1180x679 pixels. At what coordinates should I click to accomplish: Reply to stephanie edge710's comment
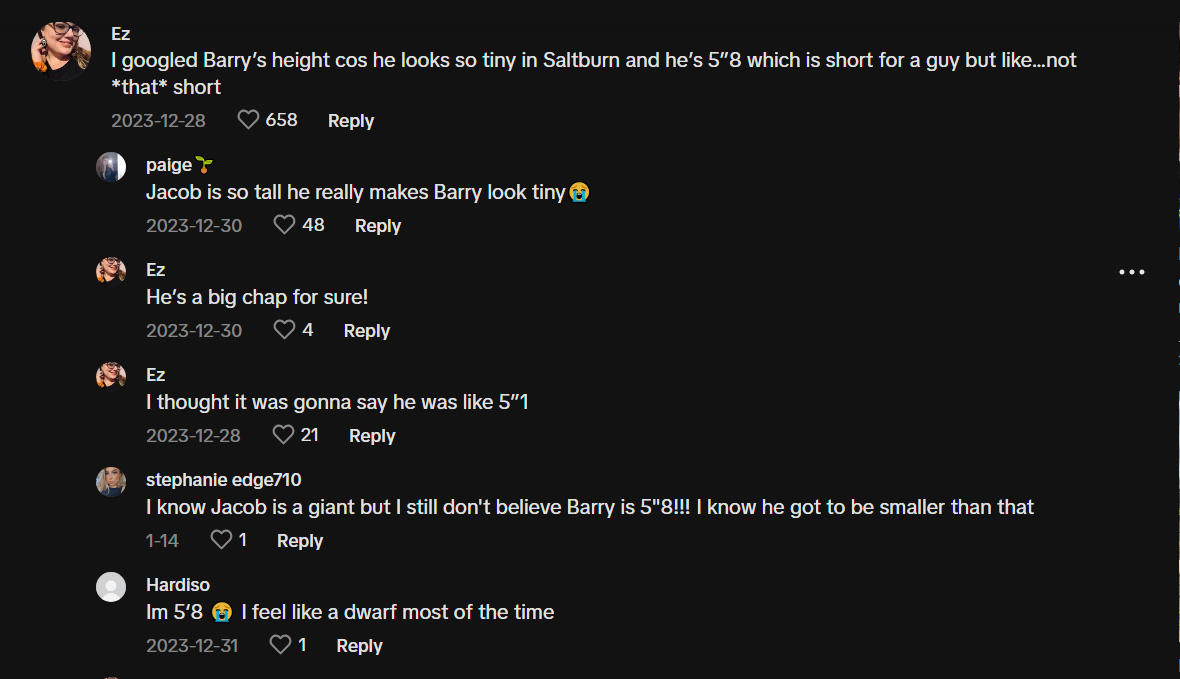tap(299, 539)
